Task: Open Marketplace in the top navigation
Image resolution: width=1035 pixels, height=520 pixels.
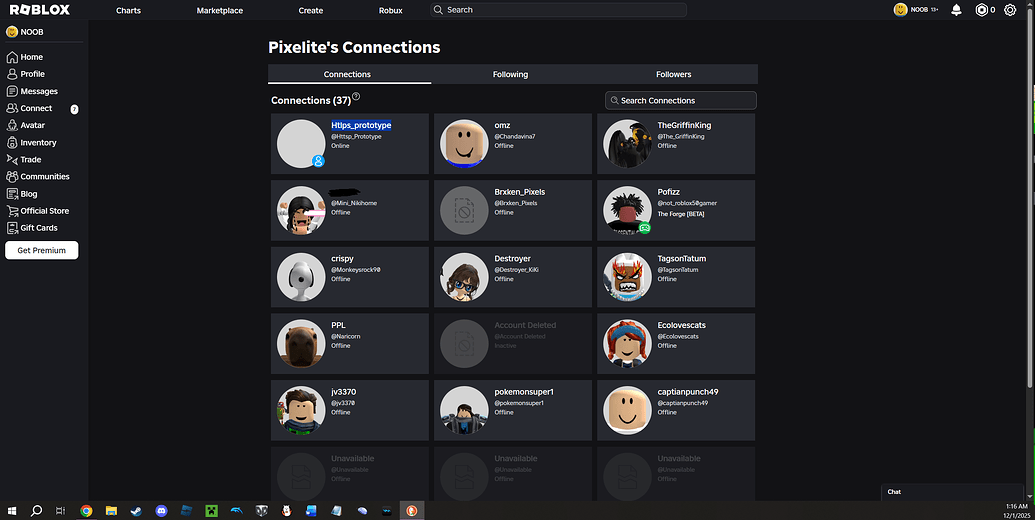Action: [220, 11]
